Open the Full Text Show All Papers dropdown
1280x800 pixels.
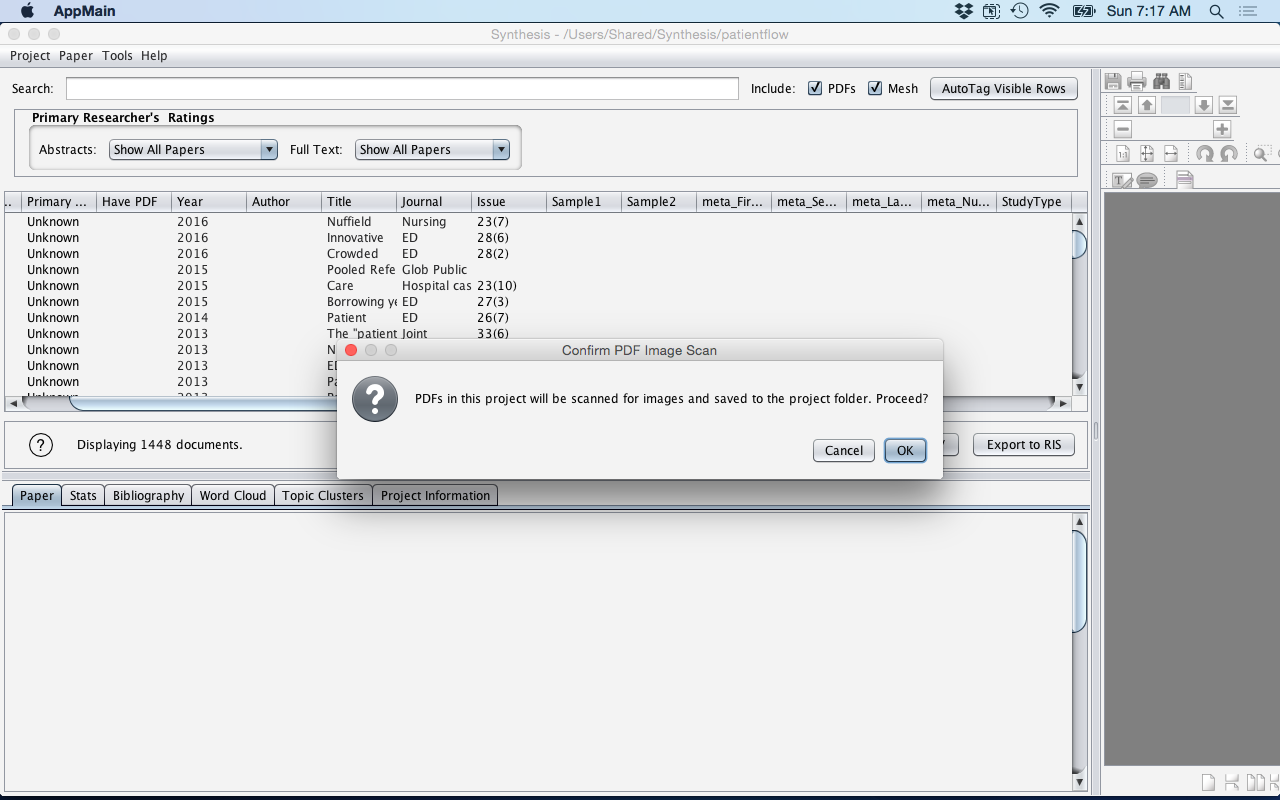coord(432,149)
